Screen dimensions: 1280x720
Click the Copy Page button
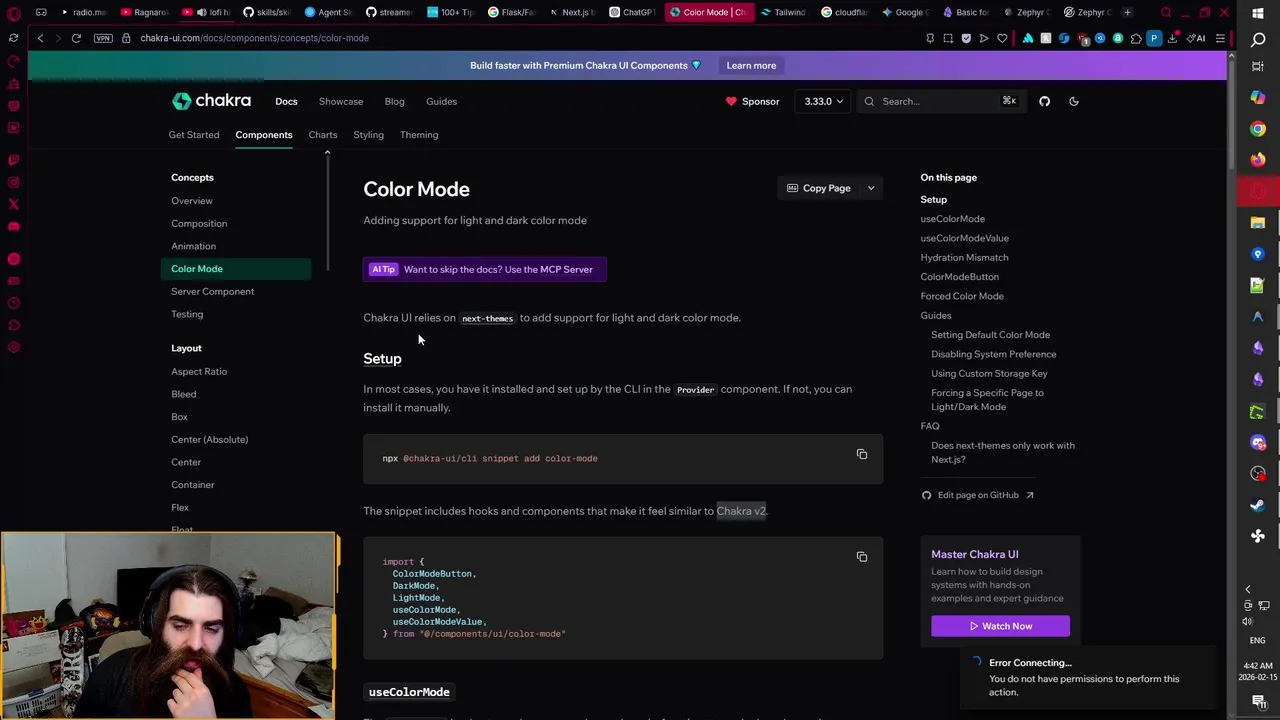click(x=819, y=188)
